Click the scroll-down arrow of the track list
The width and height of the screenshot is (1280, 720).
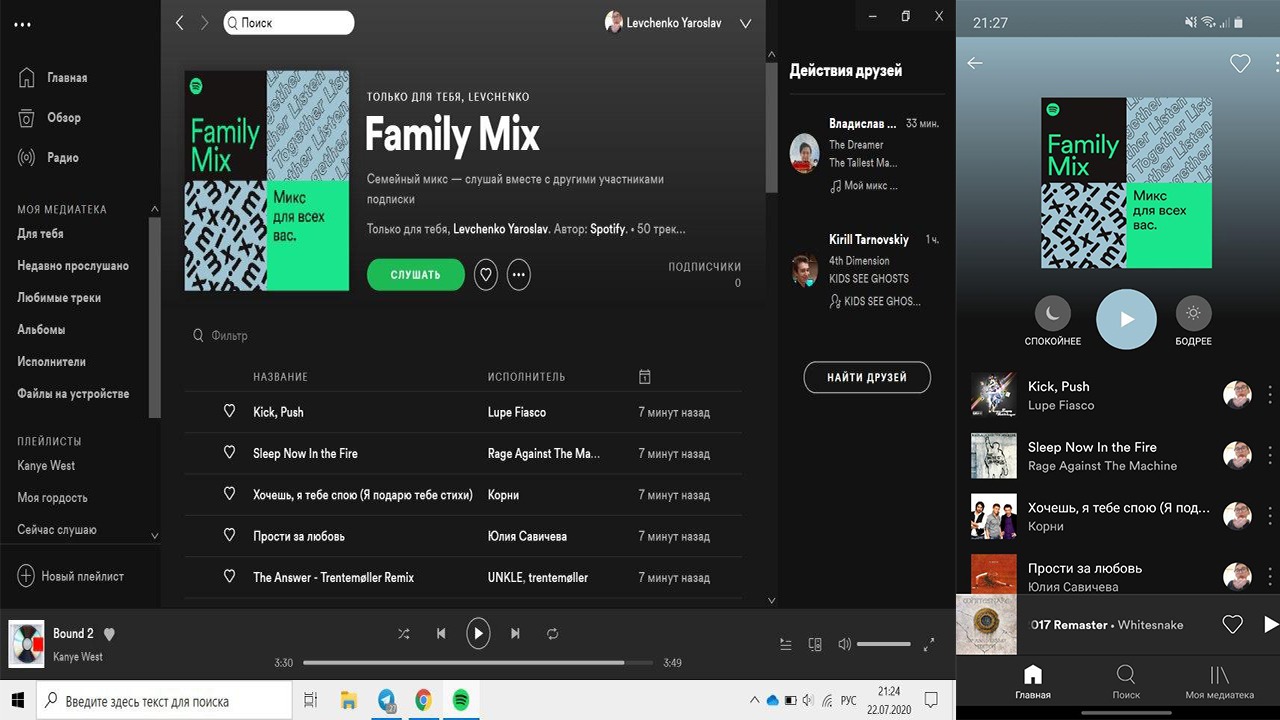tap(771, 601)
